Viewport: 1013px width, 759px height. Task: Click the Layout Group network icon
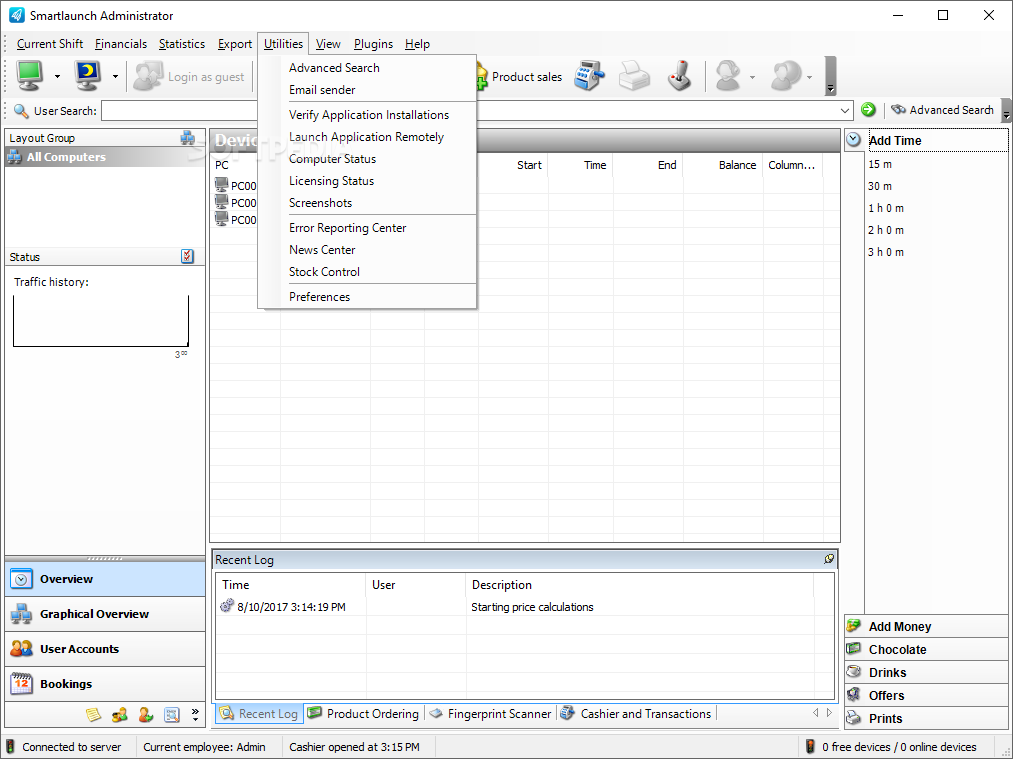tap(187, 138)
